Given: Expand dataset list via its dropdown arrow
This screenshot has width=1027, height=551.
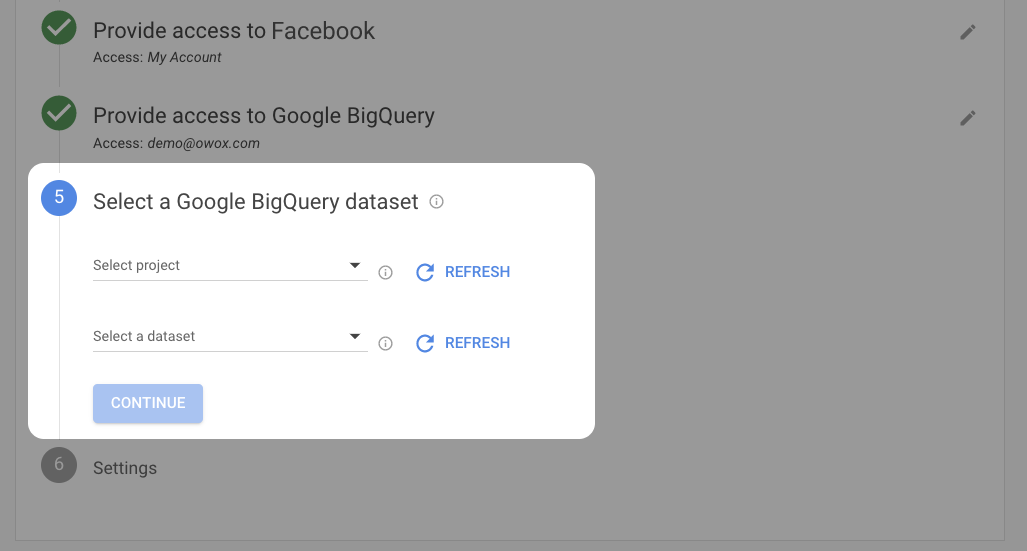Looking at the screenshot, I should [x=354, y=336].
